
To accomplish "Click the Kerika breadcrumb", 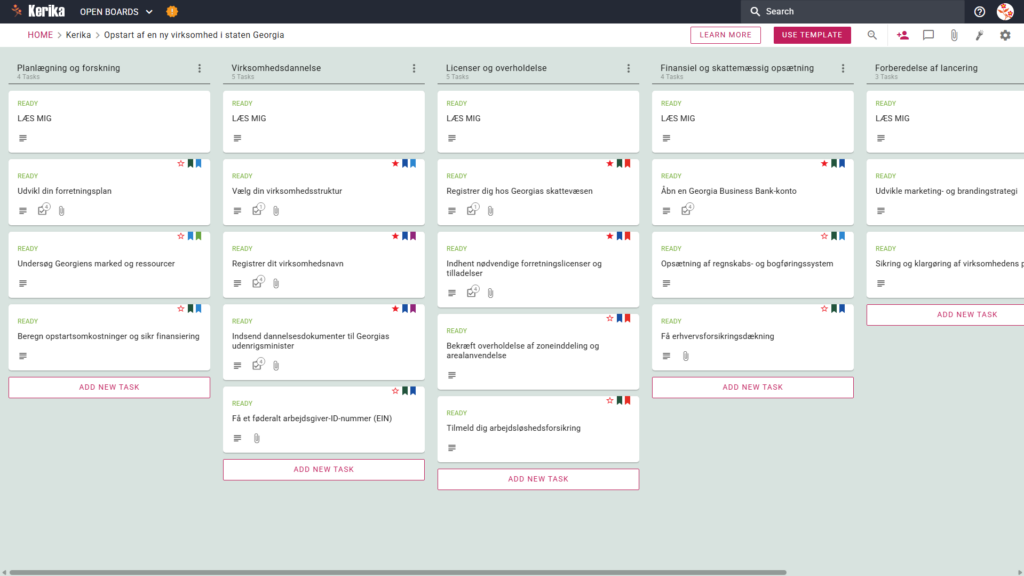I will 78,35.
